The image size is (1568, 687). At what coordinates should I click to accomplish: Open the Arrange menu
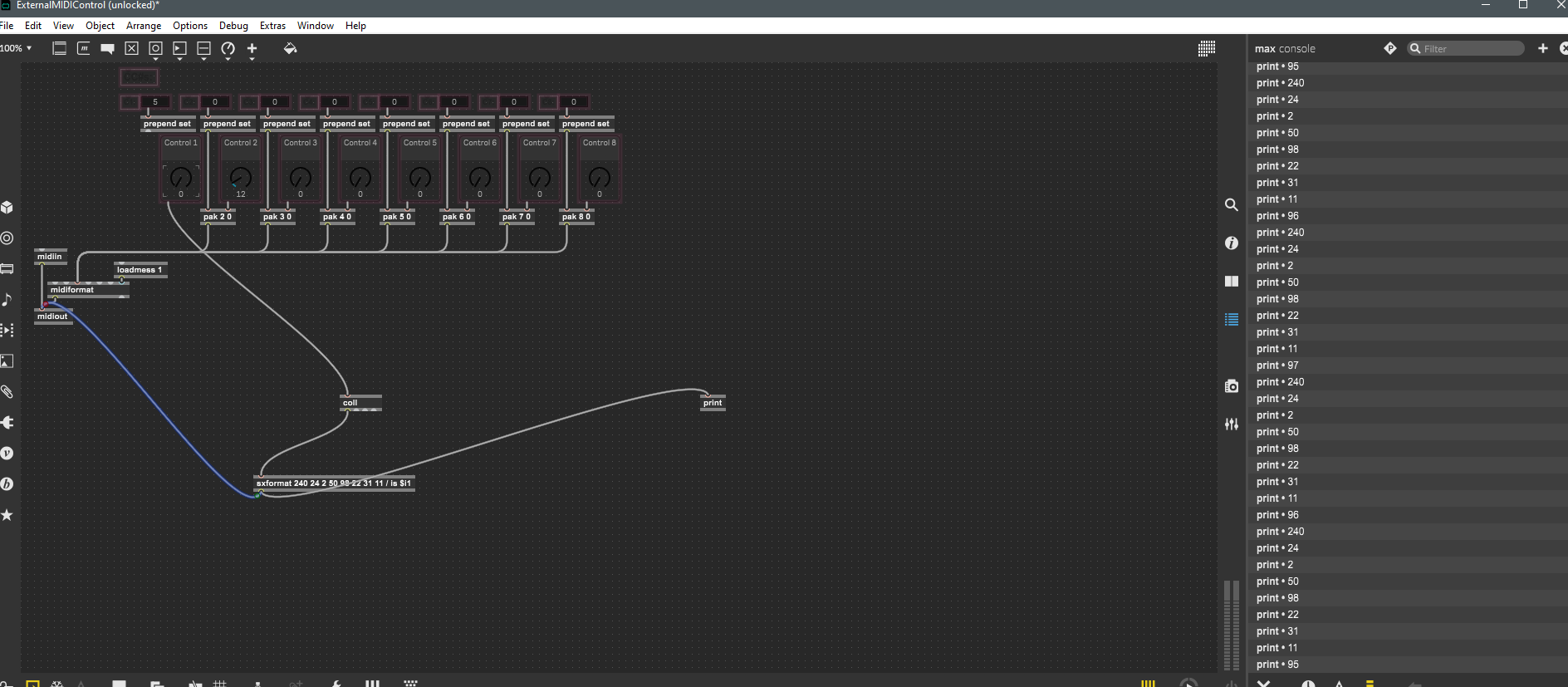pos(144,26)
